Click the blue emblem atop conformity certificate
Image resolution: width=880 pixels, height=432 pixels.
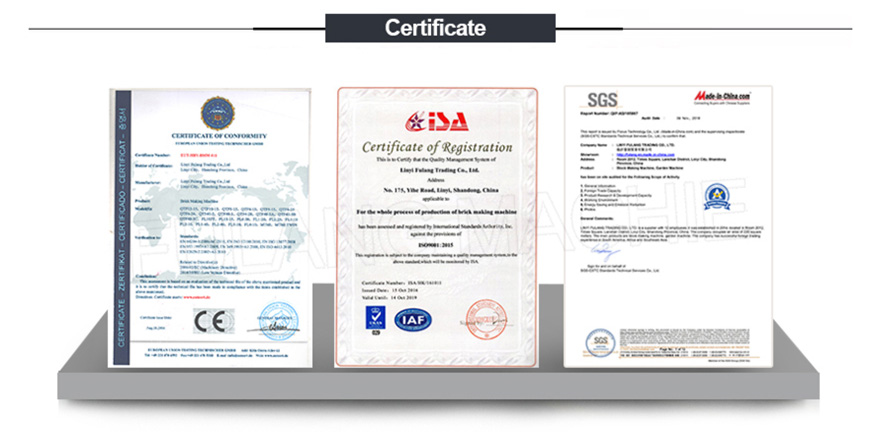(217, 113)
